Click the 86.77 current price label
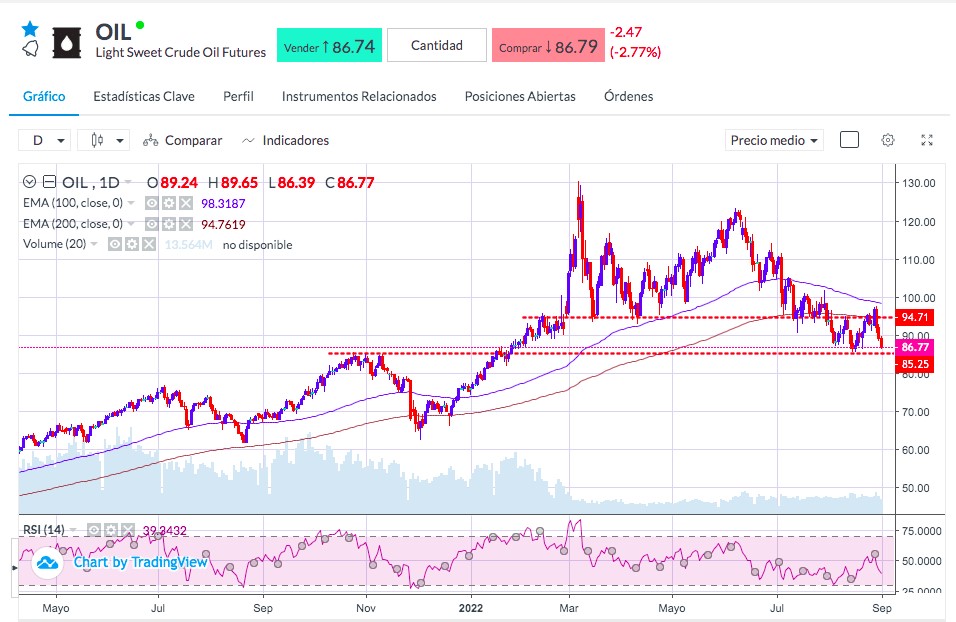Screen dimensions: 956x622 click(914, 347)
